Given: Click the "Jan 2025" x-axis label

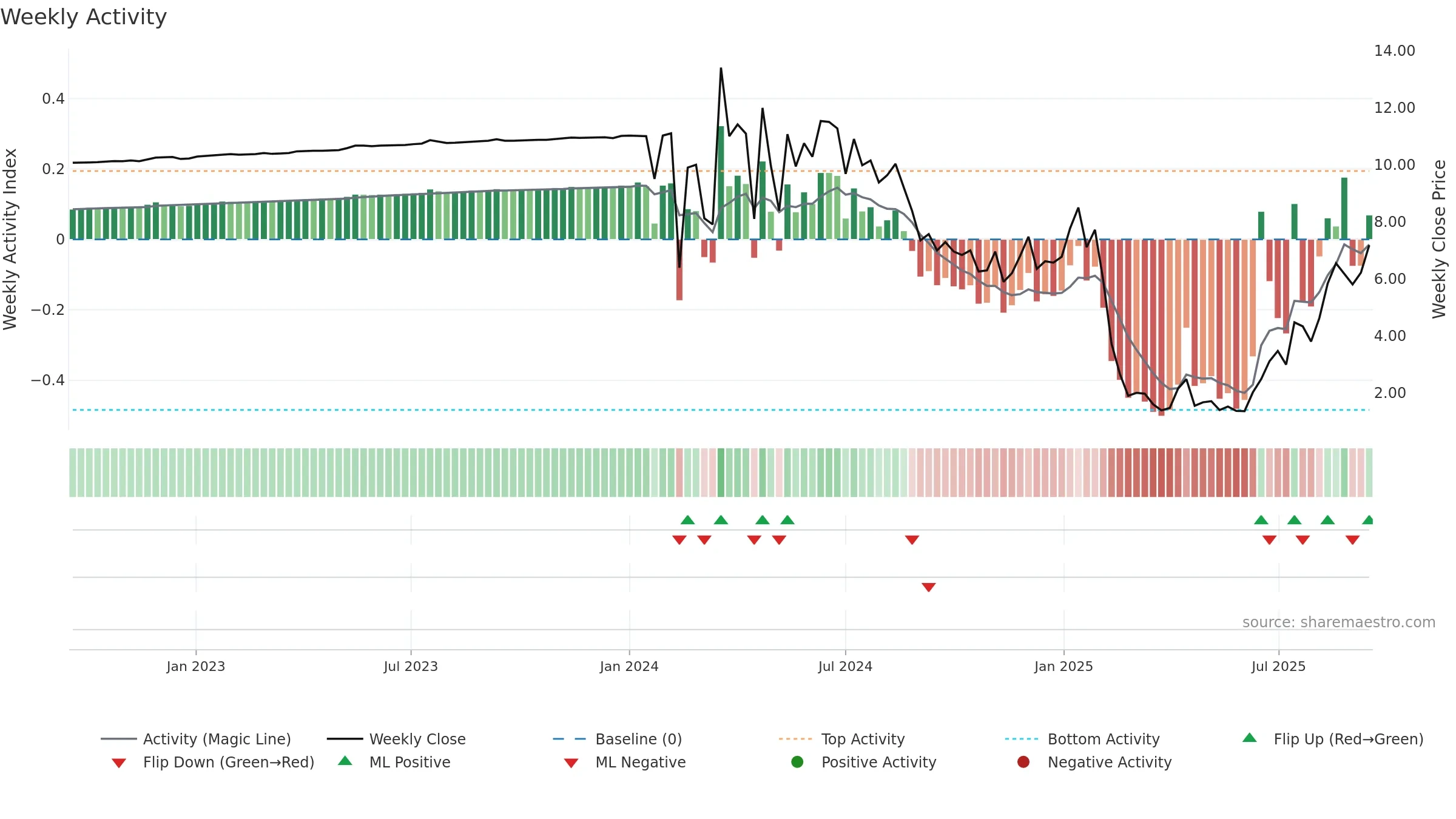Looking at the screenshot, I should click(x=1063, y=666).
